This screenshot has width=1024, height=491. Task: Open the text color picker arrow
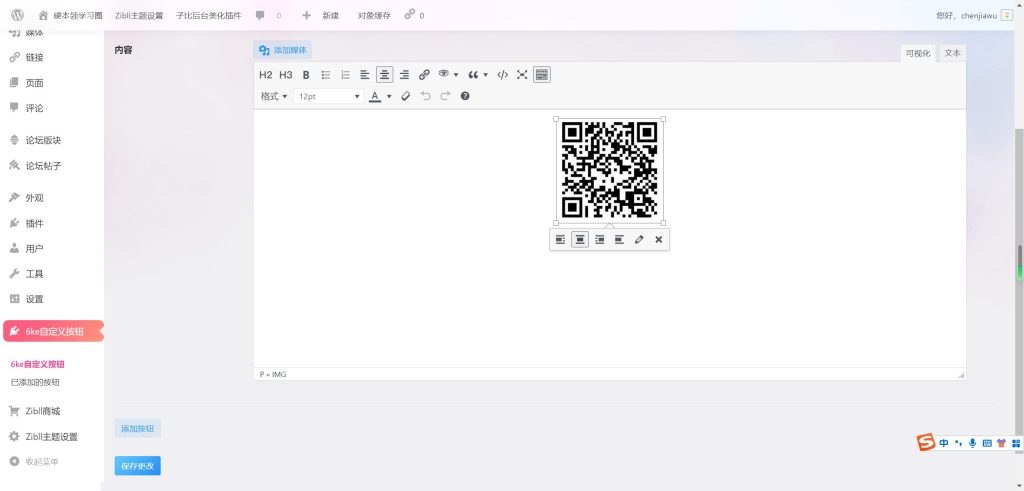coord(389,97)
